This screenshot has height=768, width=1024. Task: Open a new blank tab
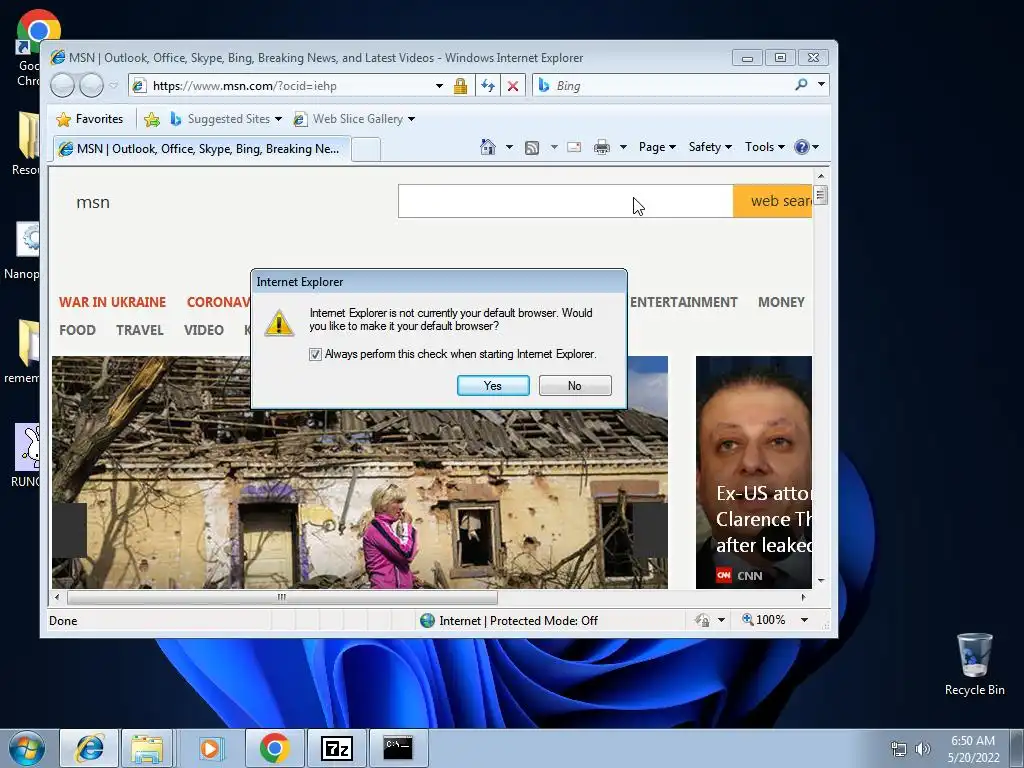point(366,150)
